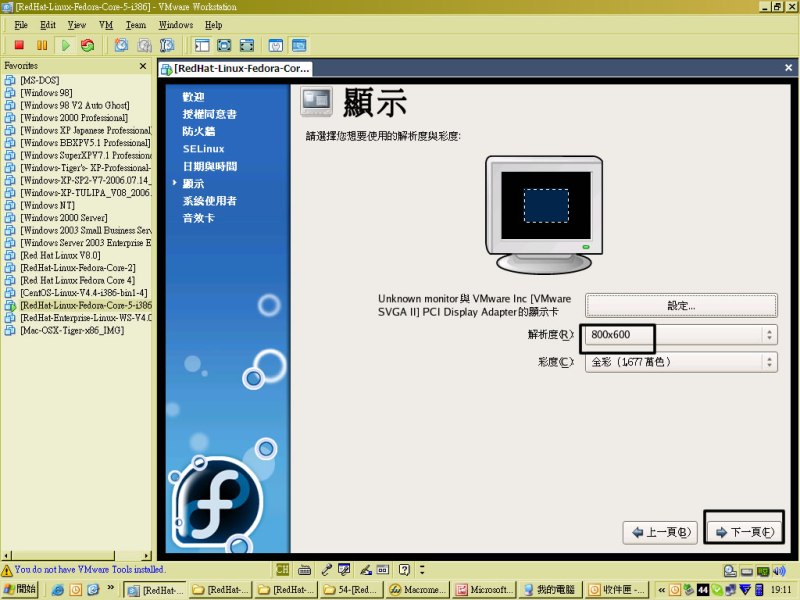Open the IME on-screen keyboard icon
Screen dimensions: 800x600
[x=305, y=569]
